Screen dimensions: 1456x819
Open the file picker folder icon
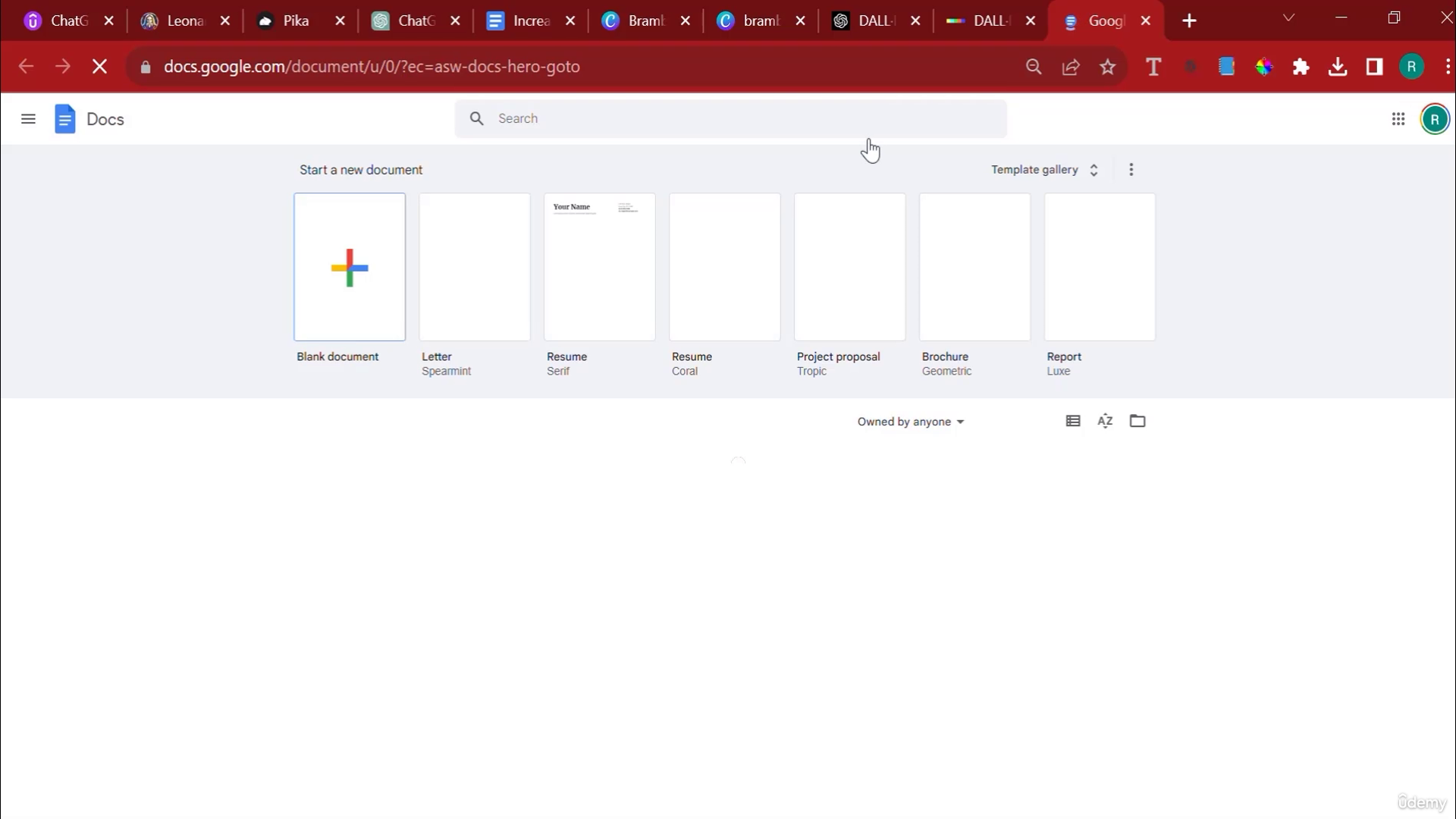pyautogui.click(x=1137, y=421)
